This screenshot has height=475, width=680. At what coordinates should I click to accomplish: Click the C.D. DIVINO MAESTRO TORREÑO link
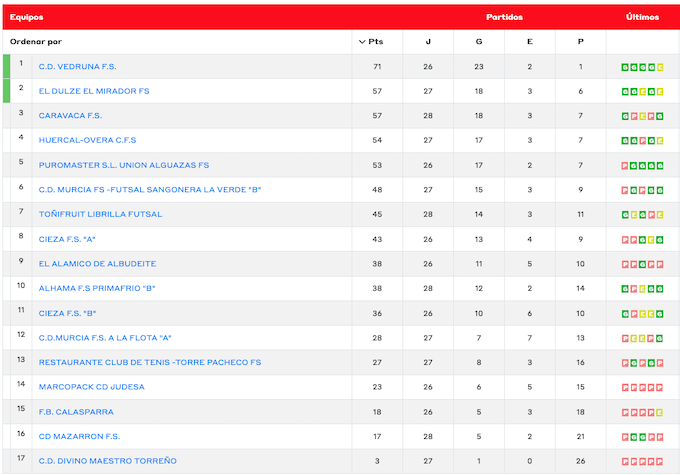click(107, 461)
